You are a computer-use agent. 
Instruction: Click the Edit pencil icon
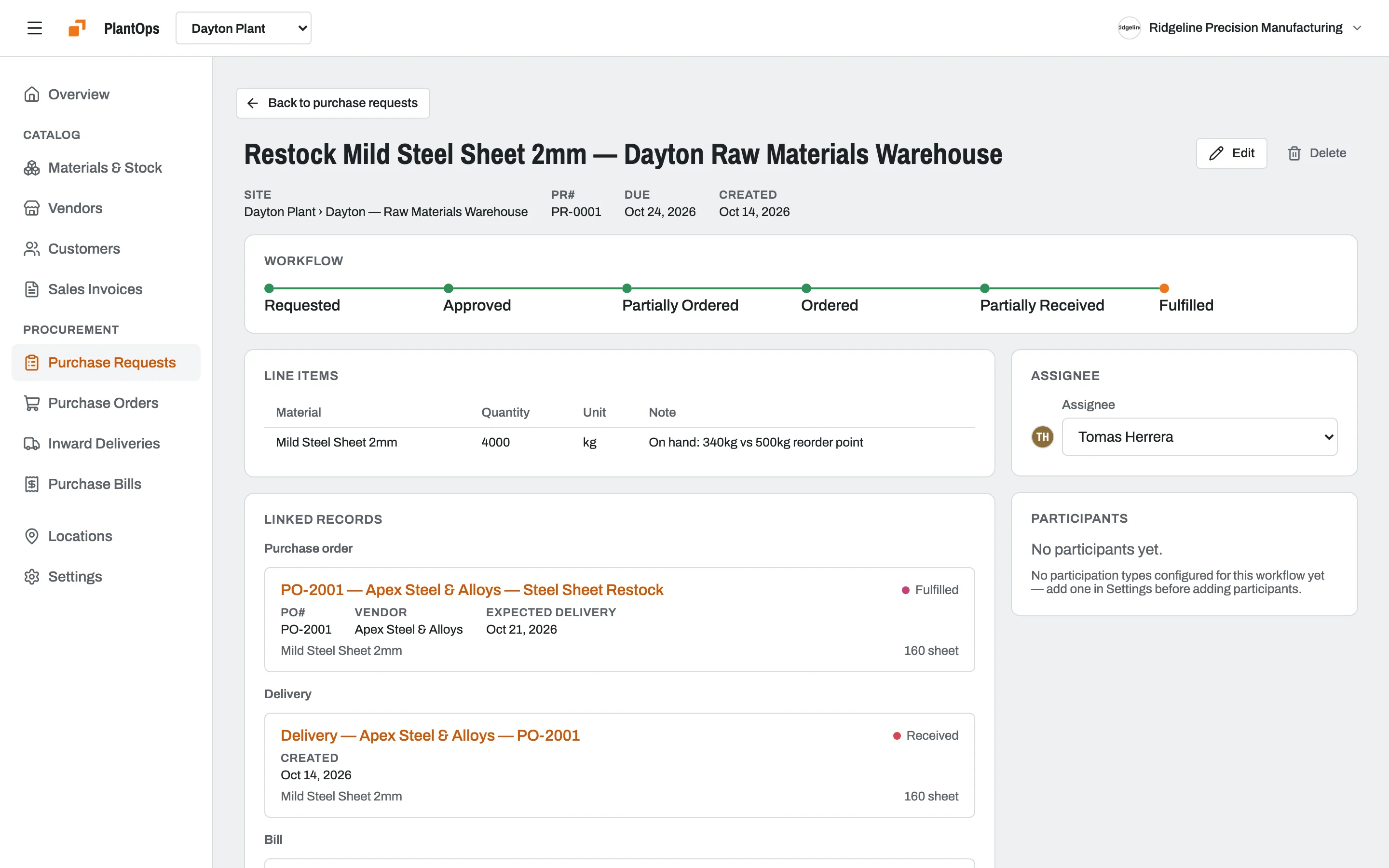pyautogui.click(x=1216, y=153)
